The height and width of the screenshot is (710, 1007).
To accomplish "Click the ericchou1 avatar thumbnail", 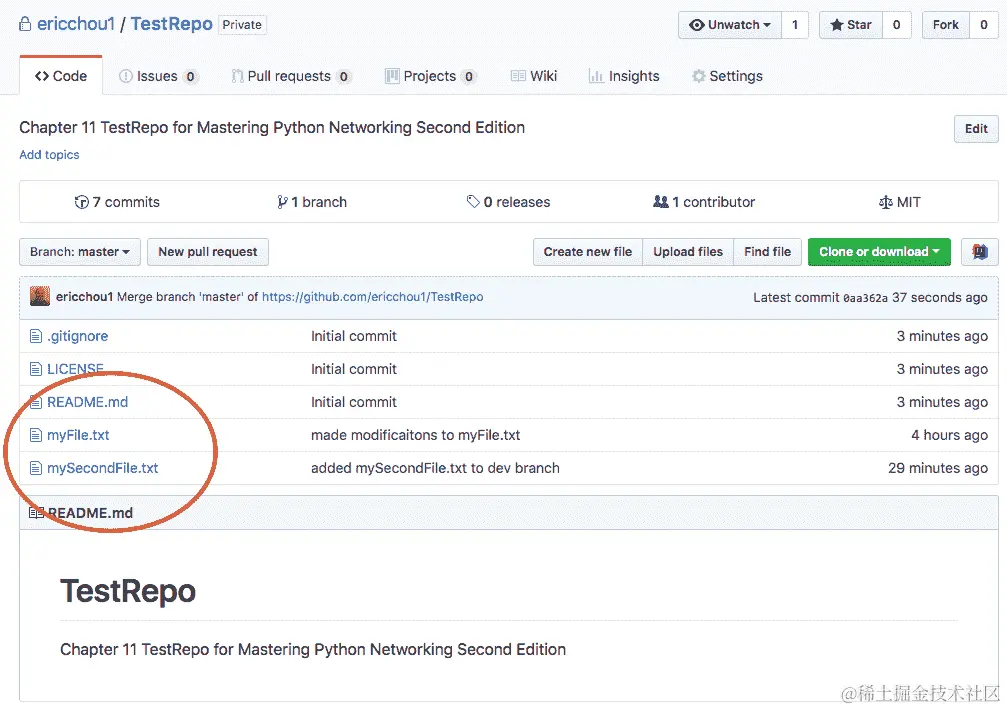I will [40, 297].
